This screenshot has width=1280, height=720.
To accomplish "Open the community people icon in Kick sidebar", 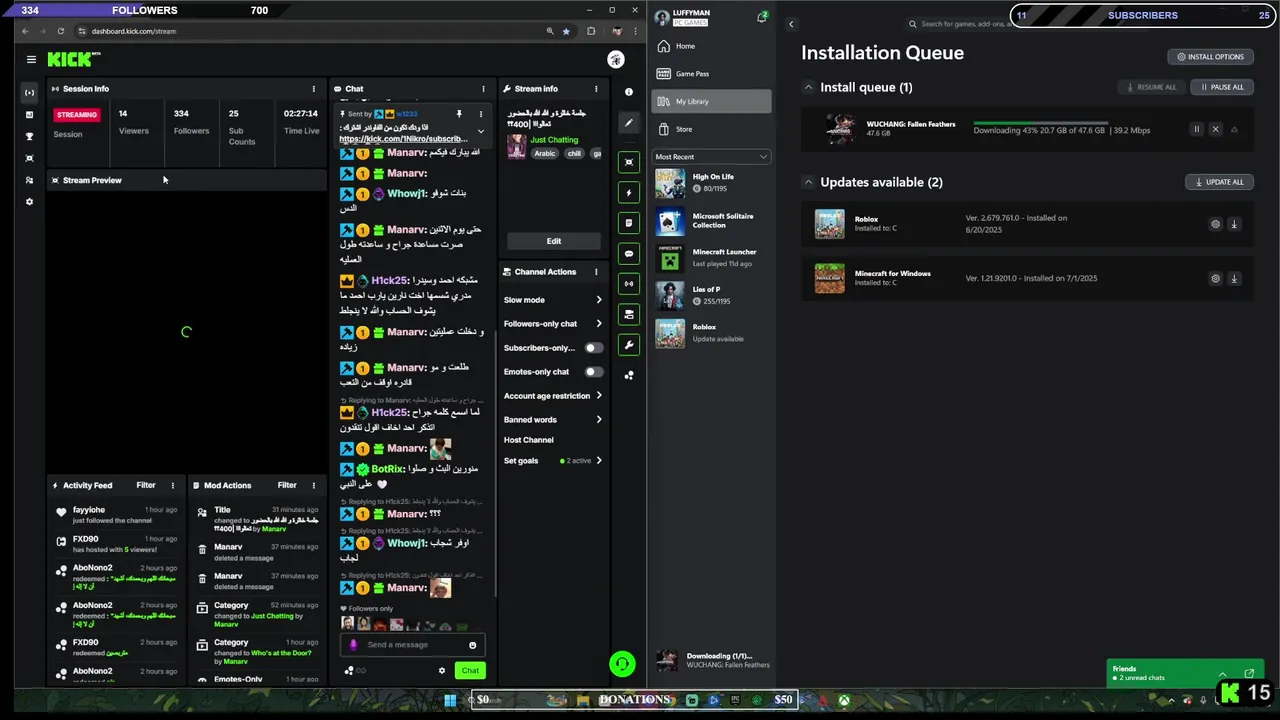I will 29,180.
